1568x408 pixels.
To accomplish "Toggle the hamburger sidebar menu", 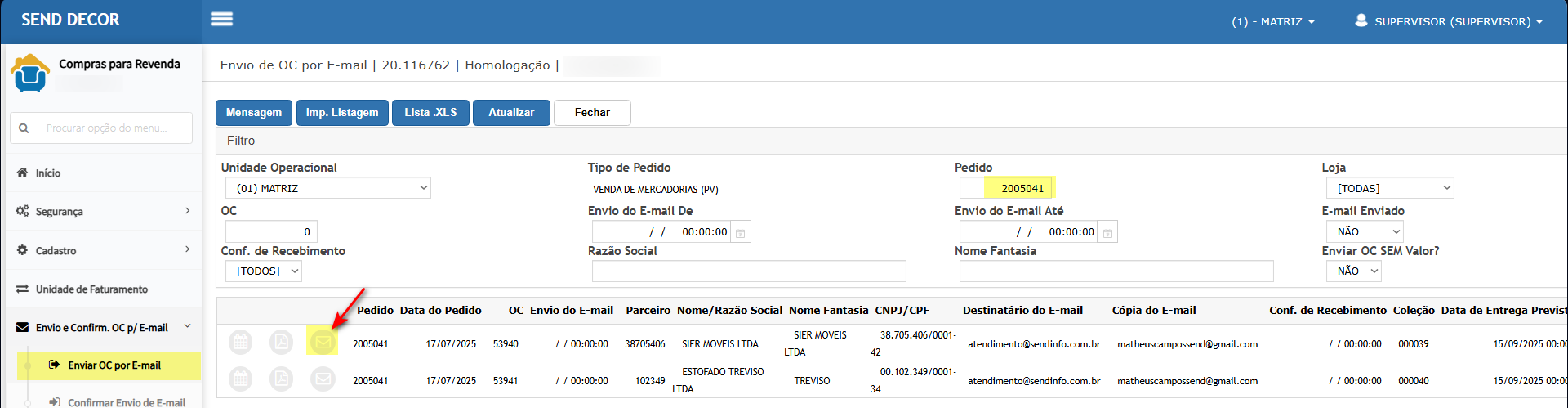I will 222,19.
